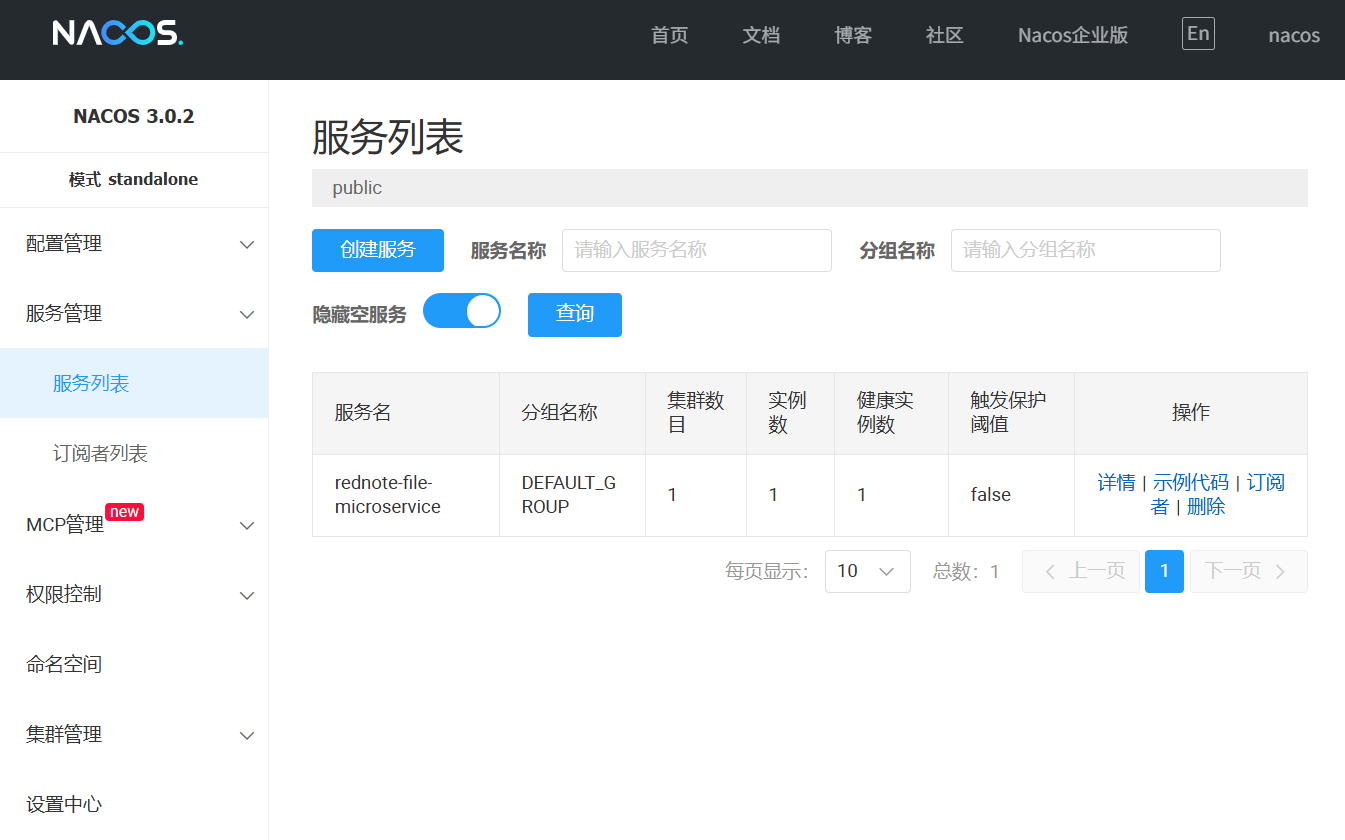The width and height of the screenshot is (1345, 840).
Task: Click the 创建服务 button
Action: click(x=378, y=250)
